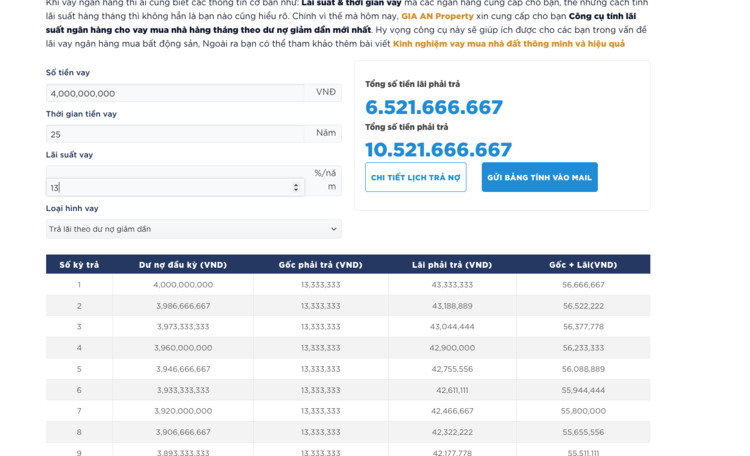Open the Loại hình vay dropdown
This screenshot has width=750, height=456.
(194, 229)
